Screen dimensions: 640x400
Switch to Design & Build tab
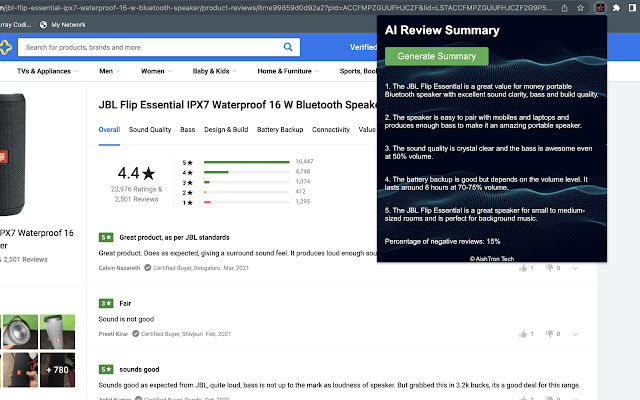tap(226, 129)
